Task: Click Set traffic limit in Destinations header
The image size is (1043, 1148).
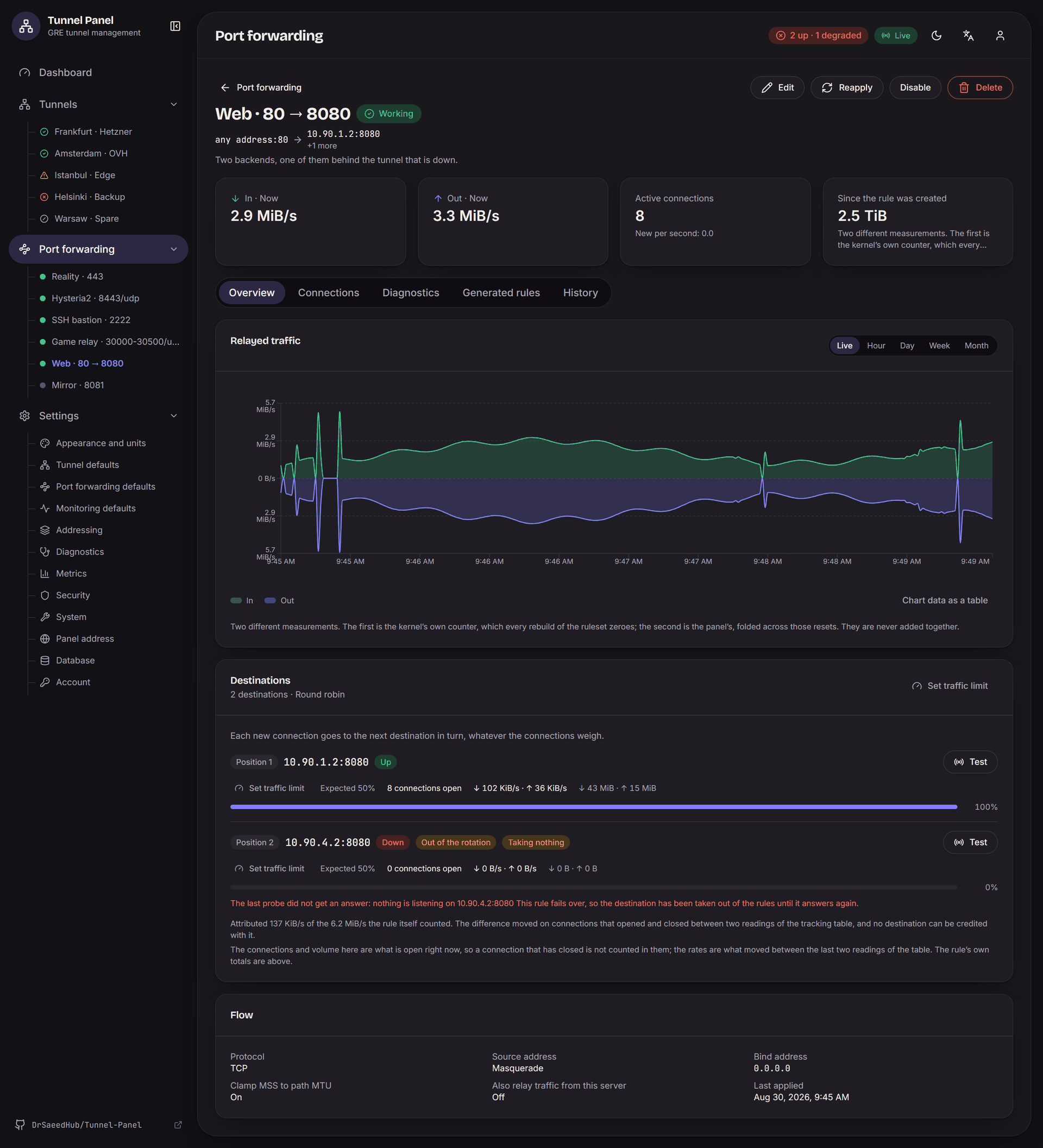Action: tap(950, 686)
